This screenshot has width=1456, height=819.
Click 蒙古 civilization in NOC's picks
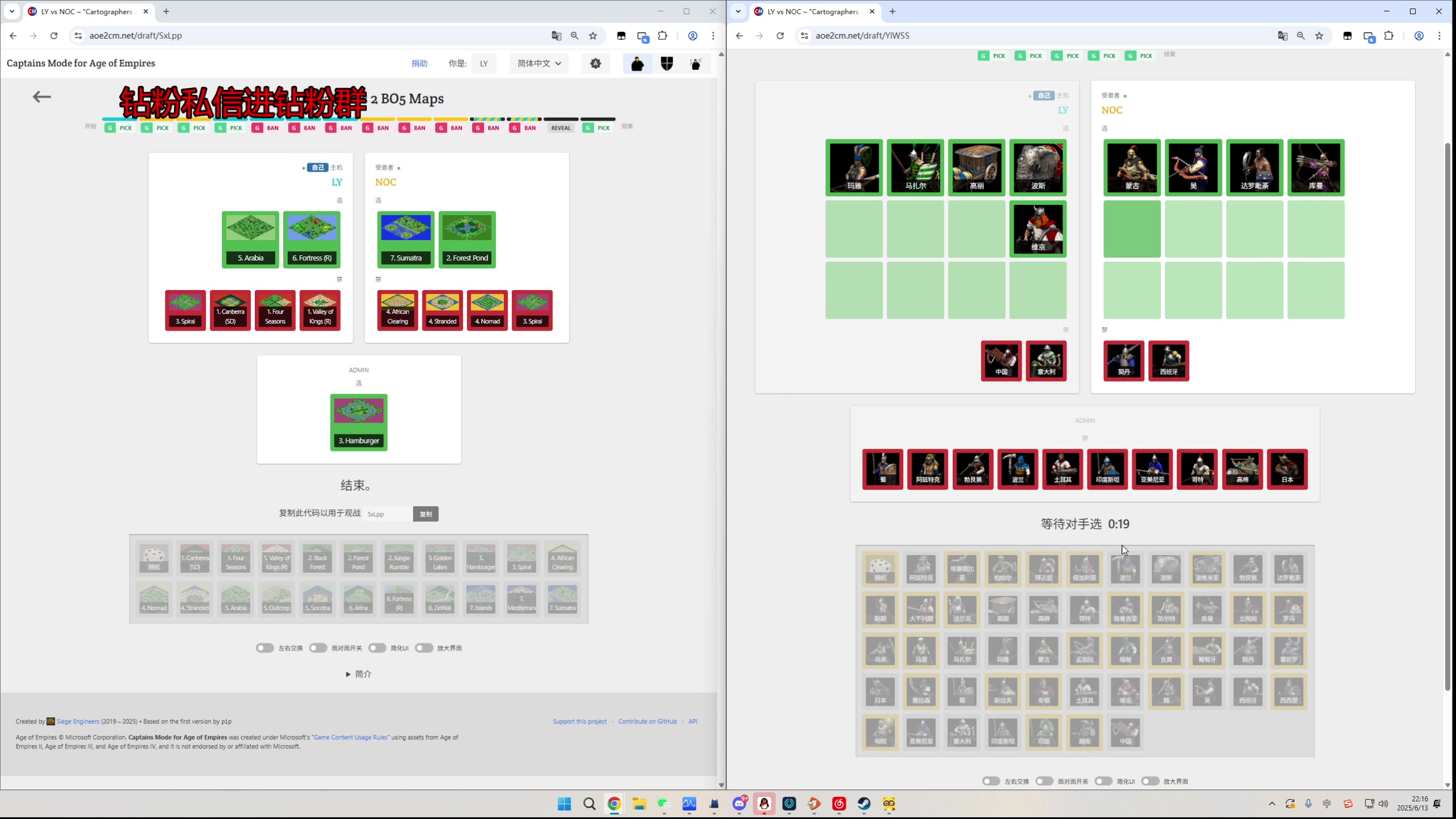(1132, 168)
